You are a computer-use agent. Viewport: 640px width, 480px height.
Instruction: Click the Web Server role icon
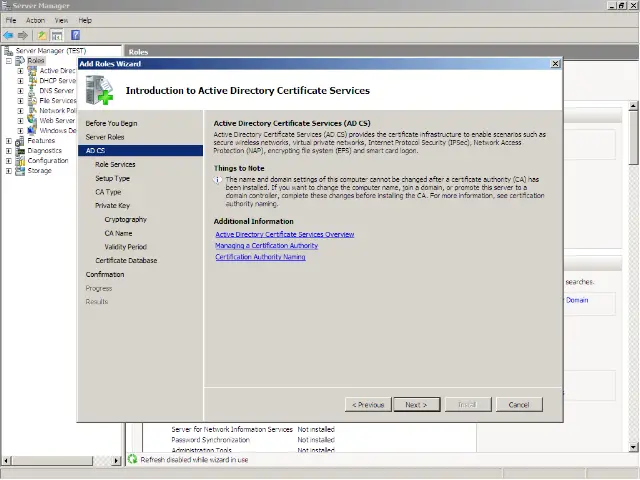(32, 120)
